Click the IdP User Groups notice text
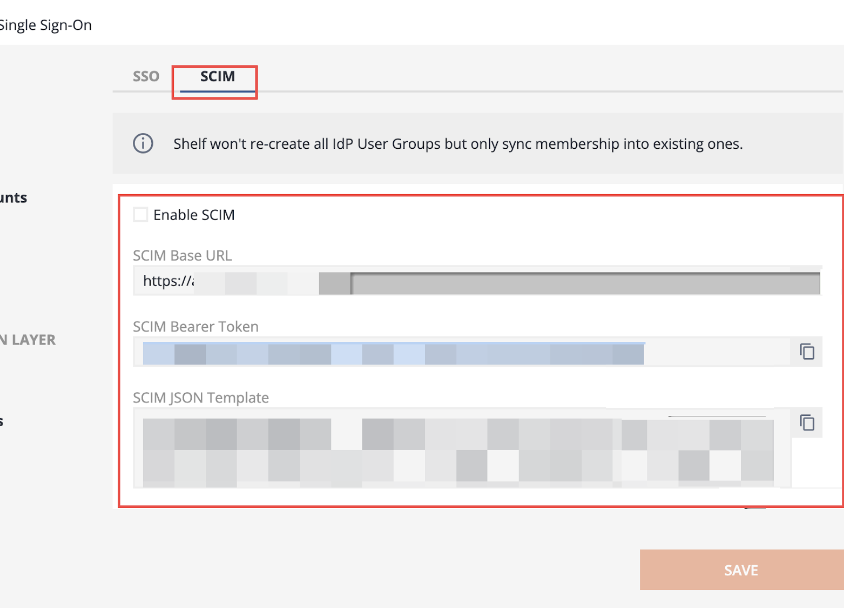 click(x=458, y=144)
